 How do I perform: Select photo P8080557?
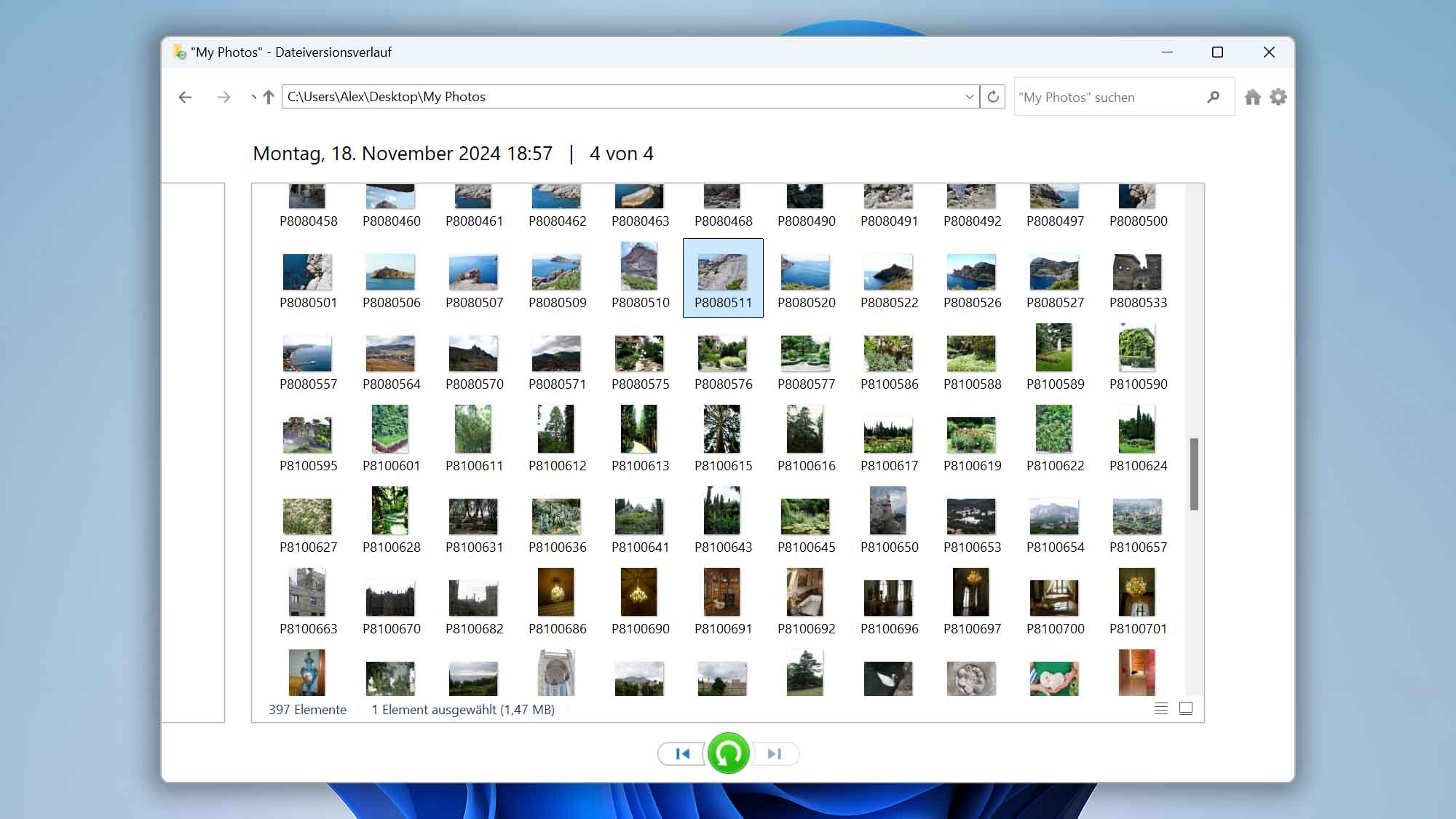(x=309, y=360)
